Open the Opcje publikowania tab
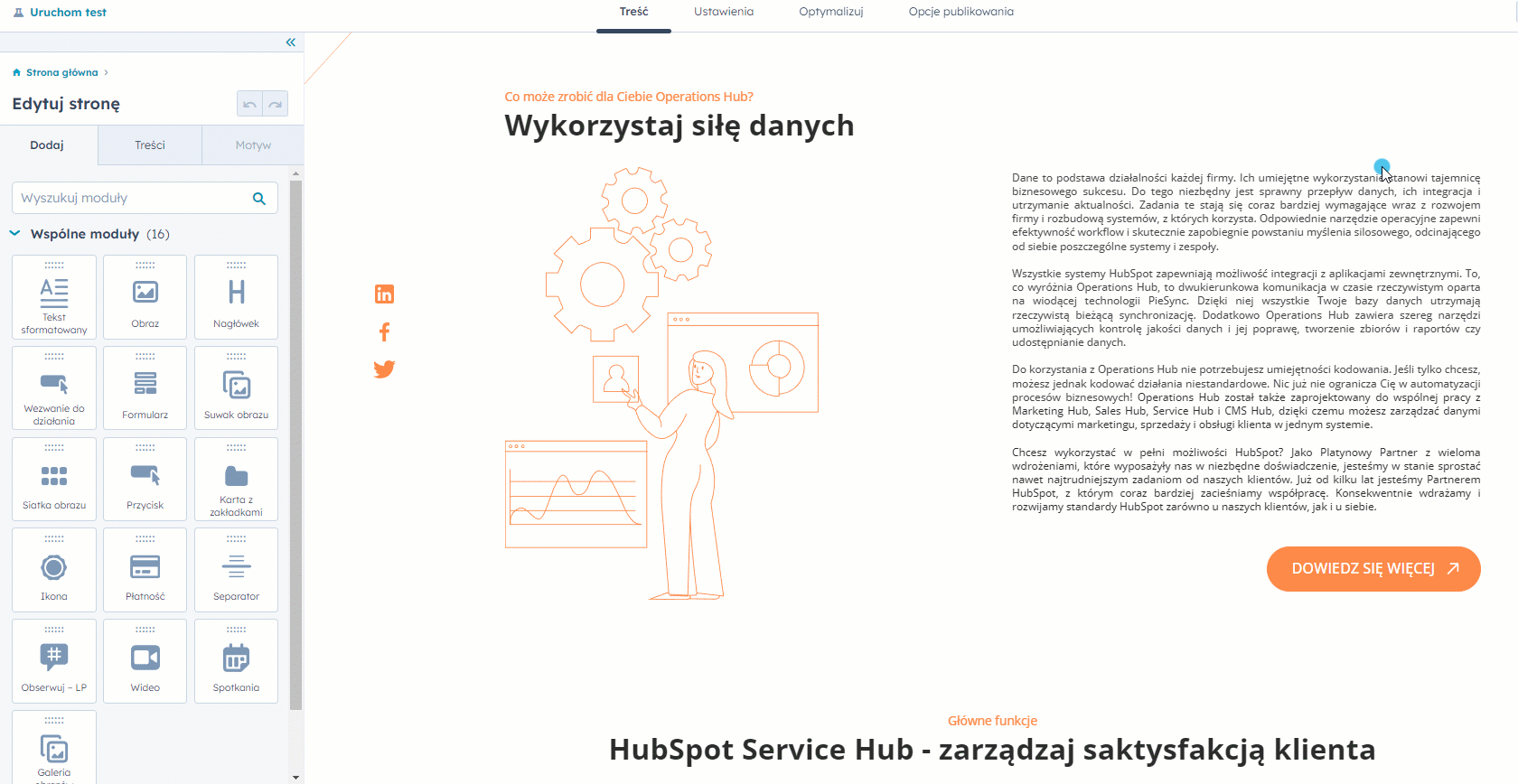This screenshot has height=784, width=1518. [961, 13]
